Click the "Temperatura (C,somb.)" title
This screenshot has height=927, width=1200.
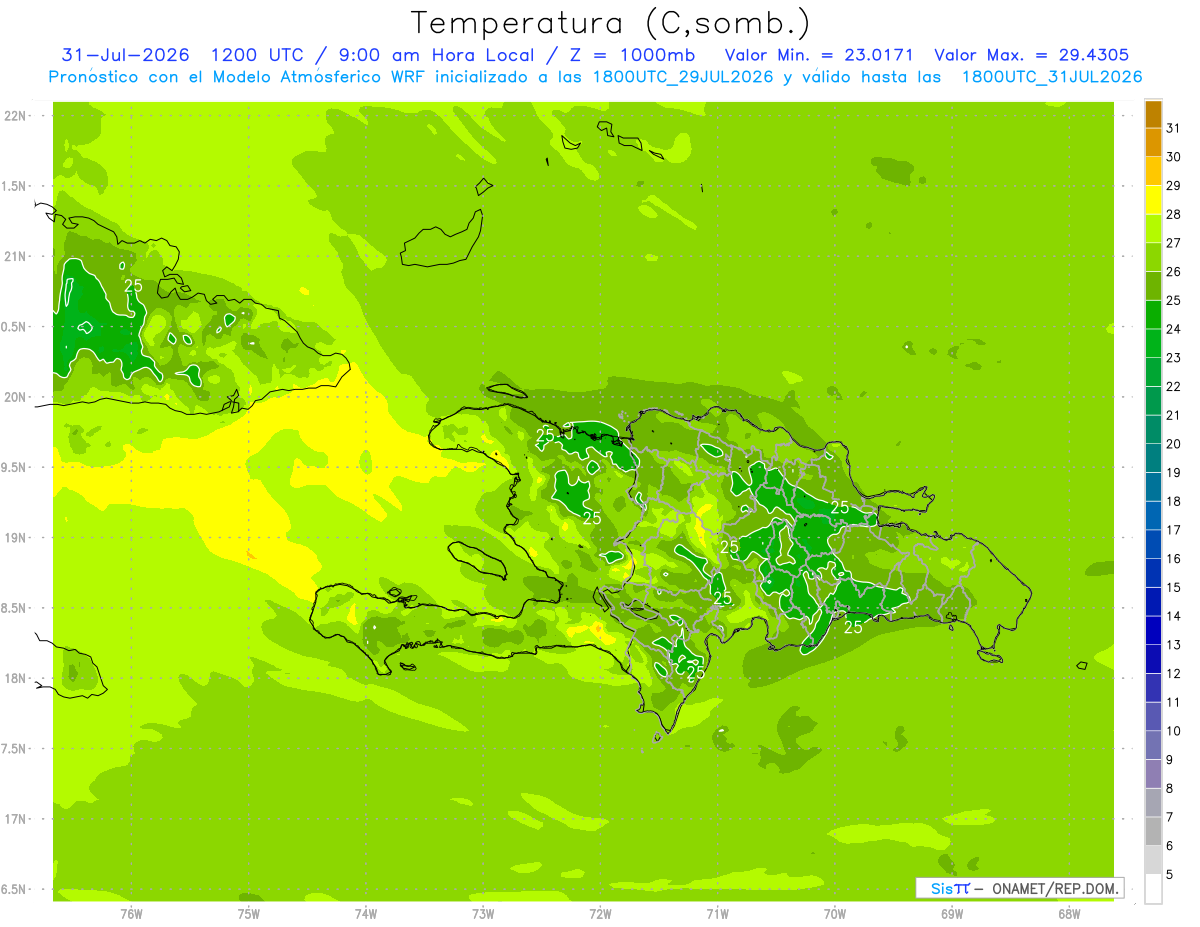click(x=610, y=23)
